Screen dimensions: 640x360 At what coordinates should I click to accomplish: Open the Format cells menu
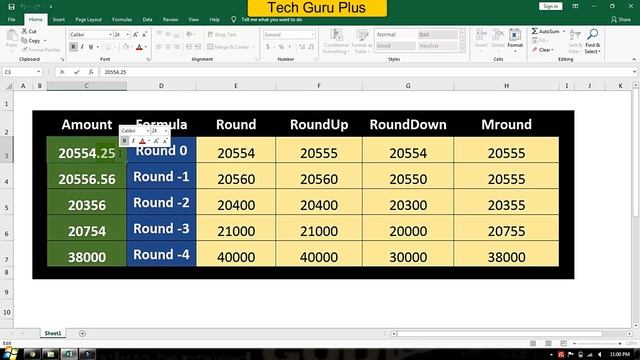point(515,40)
